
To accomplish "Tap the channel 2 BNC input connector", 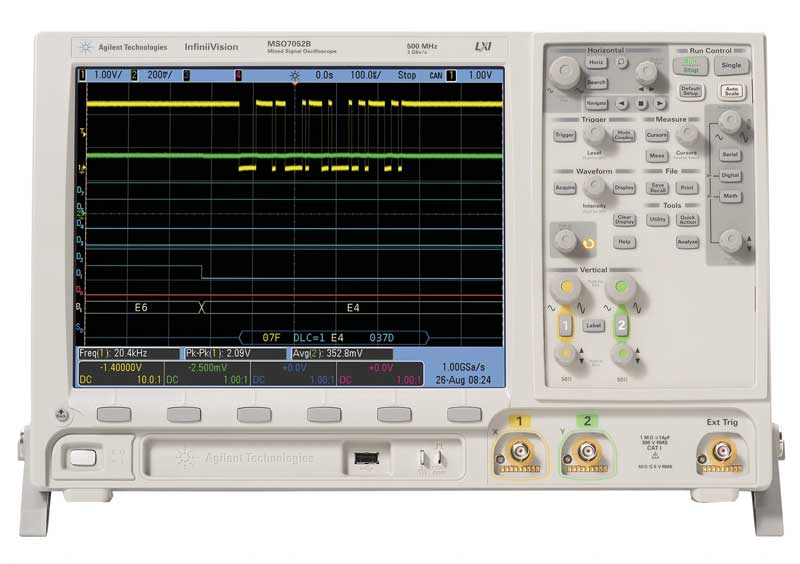I will [x=587, y=452].
